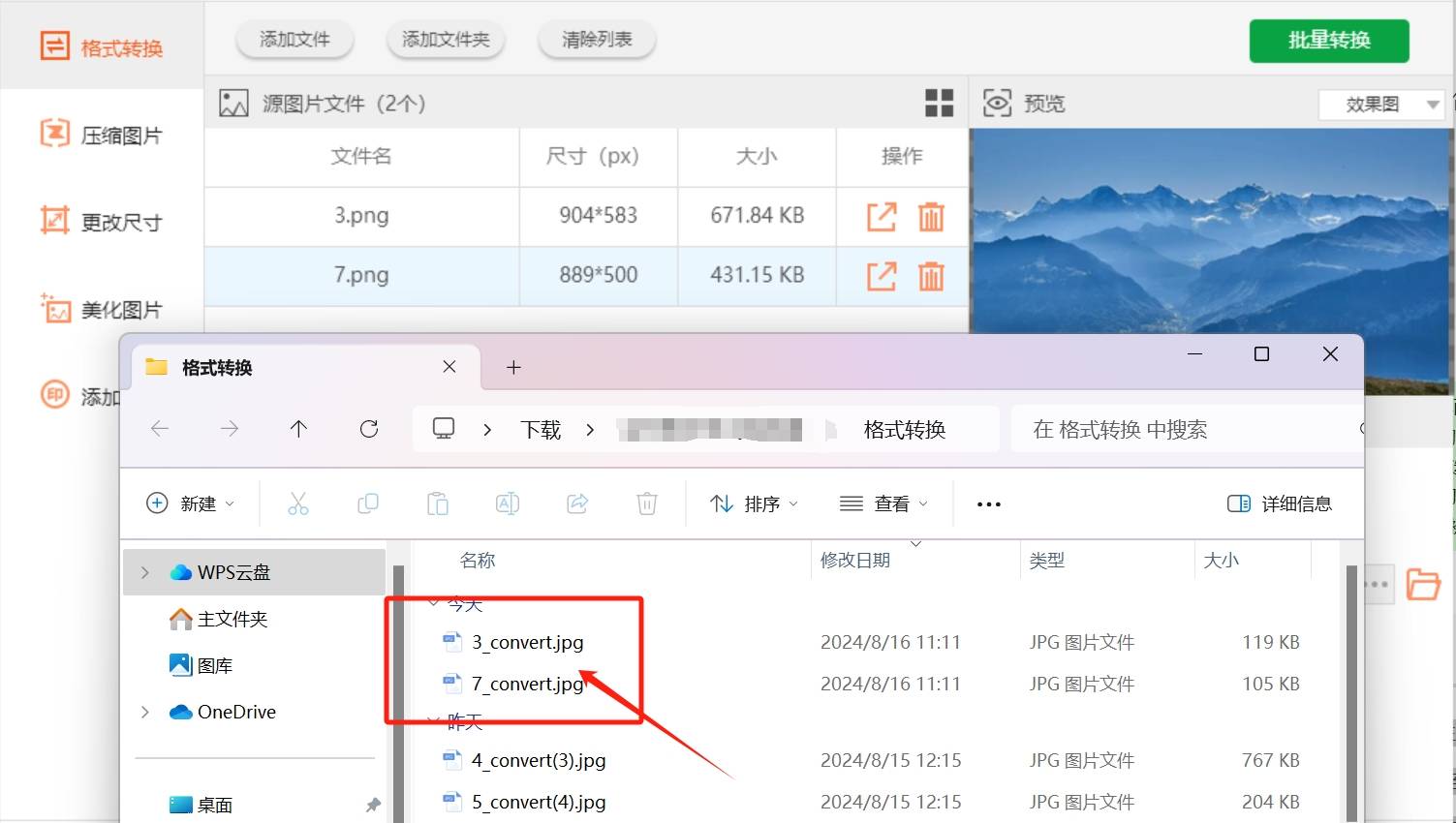
Task: Click the Cut scissors icon
Action: pyautogui.click(x=298, y=503)
